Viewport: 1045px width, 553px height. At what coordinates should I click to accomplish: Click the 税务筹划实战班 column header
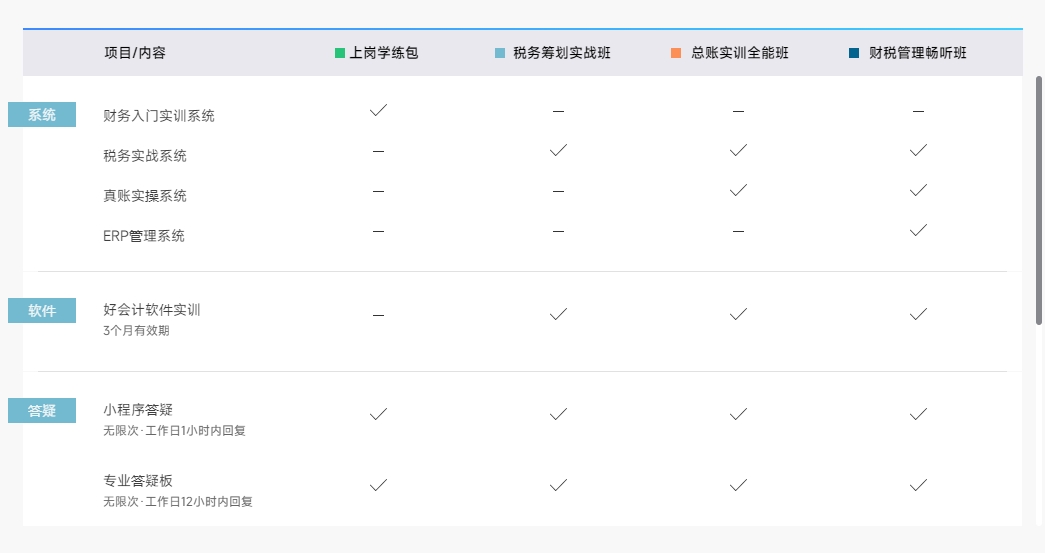(x=562, y=53)
